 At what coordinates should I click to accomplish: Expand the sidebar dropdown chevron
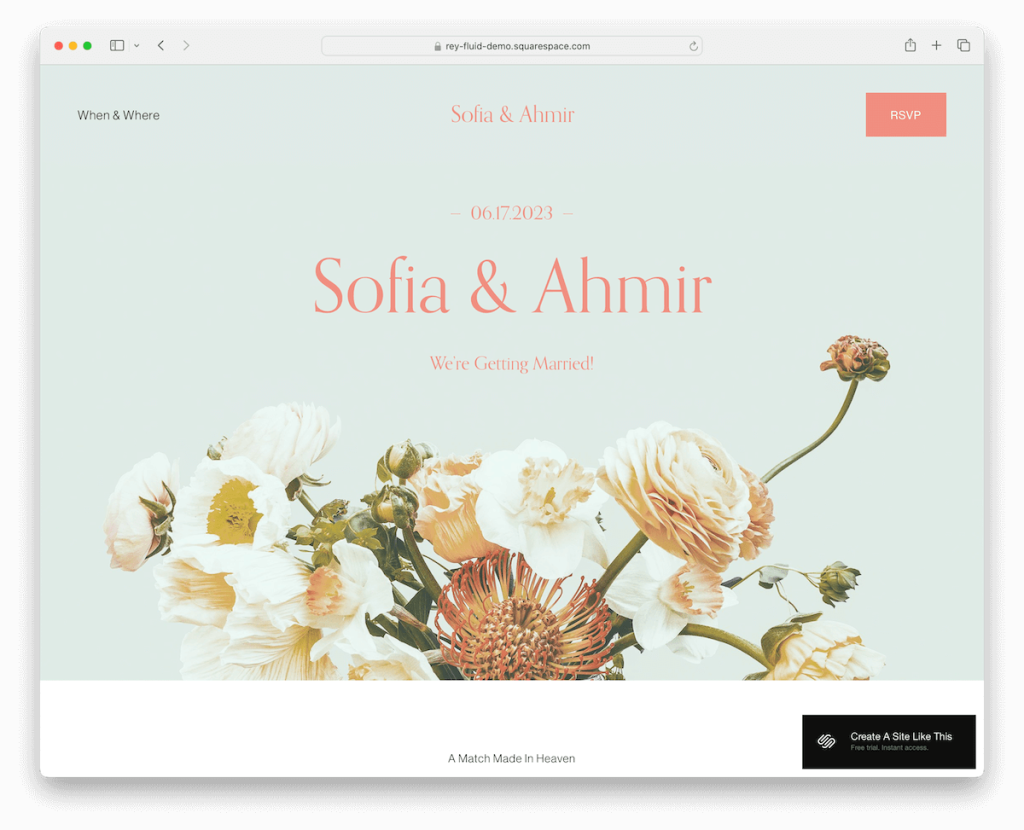[x=136, y=46]
